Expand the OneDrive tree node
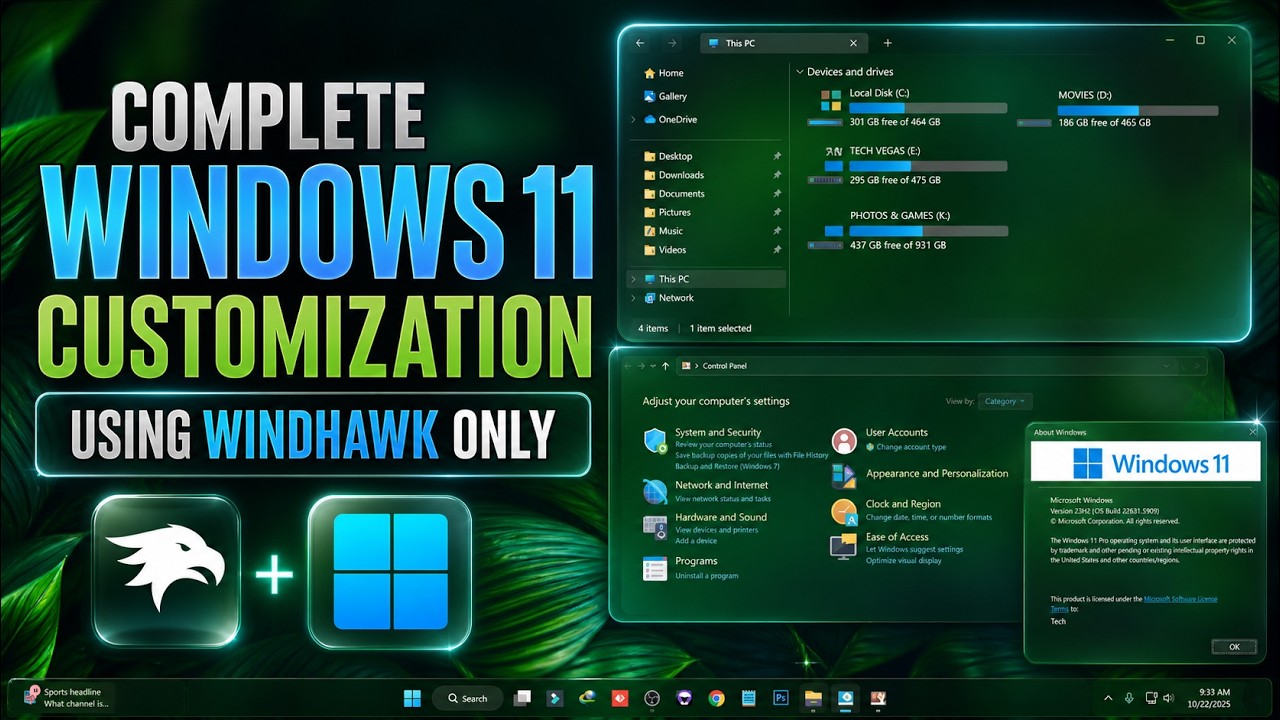This screenshot has width=1280, height=720. (633, 119)
